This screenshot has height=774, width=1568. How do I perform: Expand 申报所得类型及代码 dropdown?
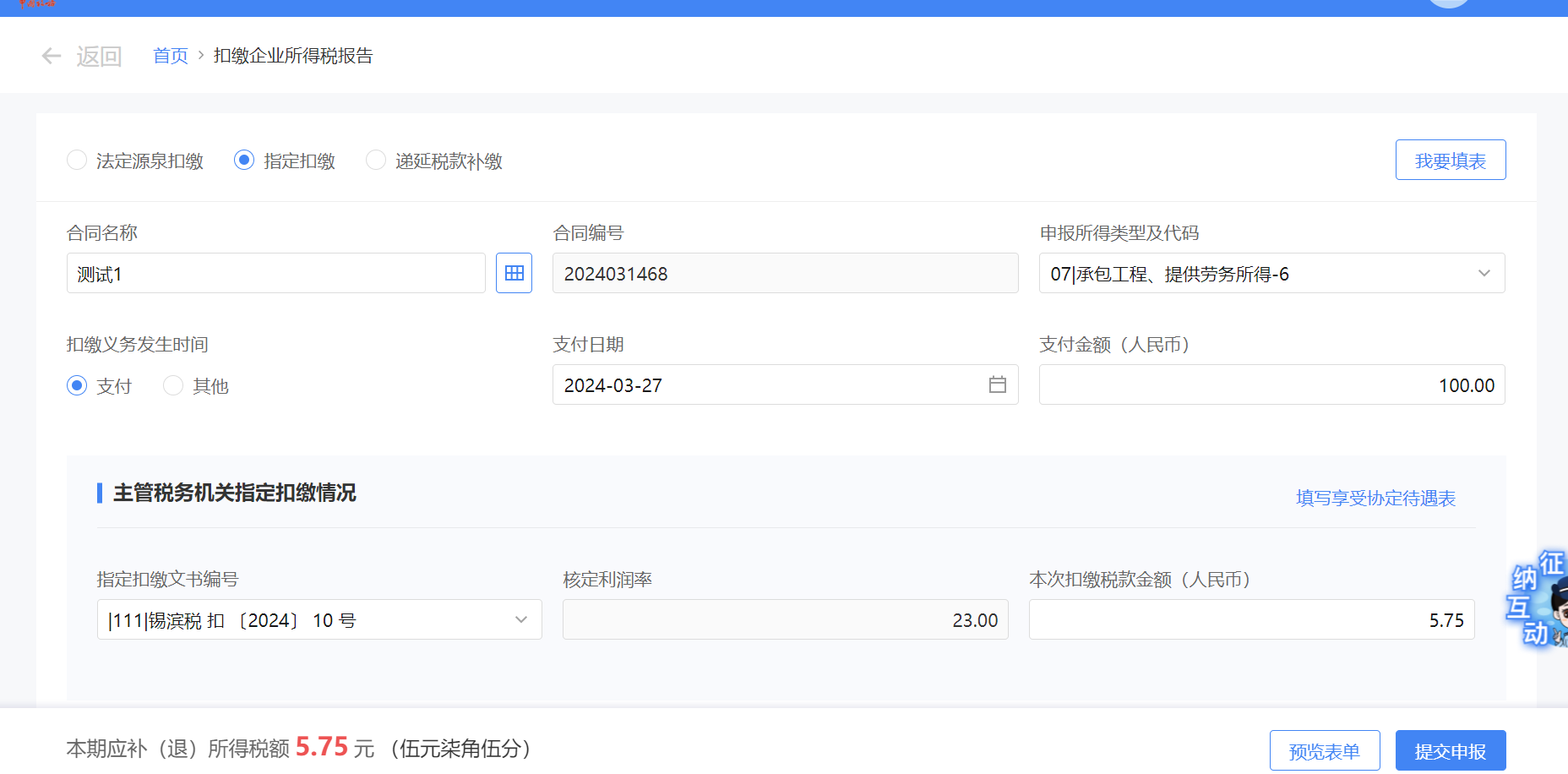coord(1484,273)
